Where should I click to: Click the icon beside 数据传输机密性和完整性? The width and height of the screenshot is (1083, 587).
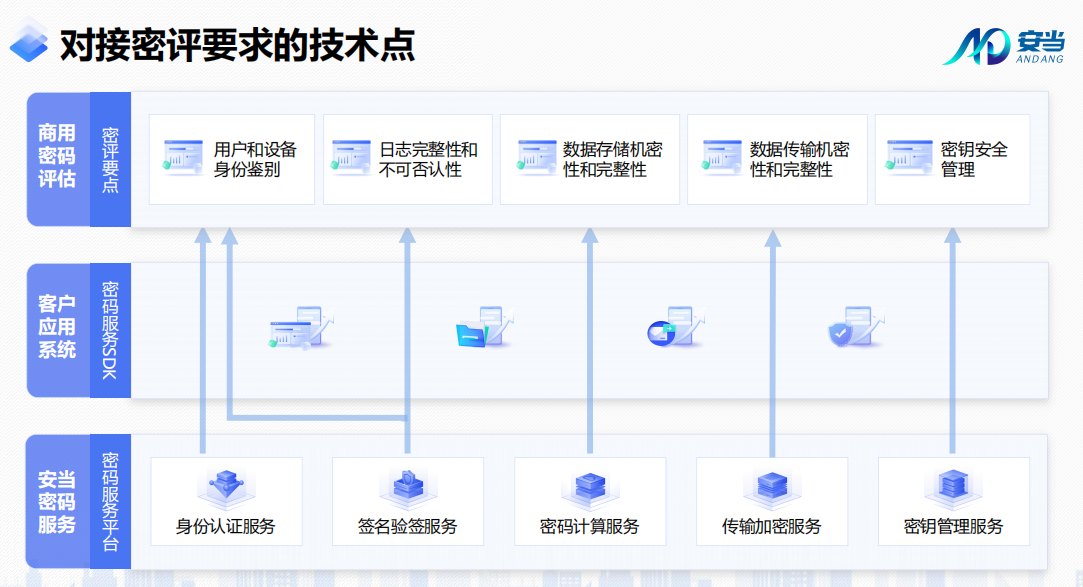click(x=722, y=157)
